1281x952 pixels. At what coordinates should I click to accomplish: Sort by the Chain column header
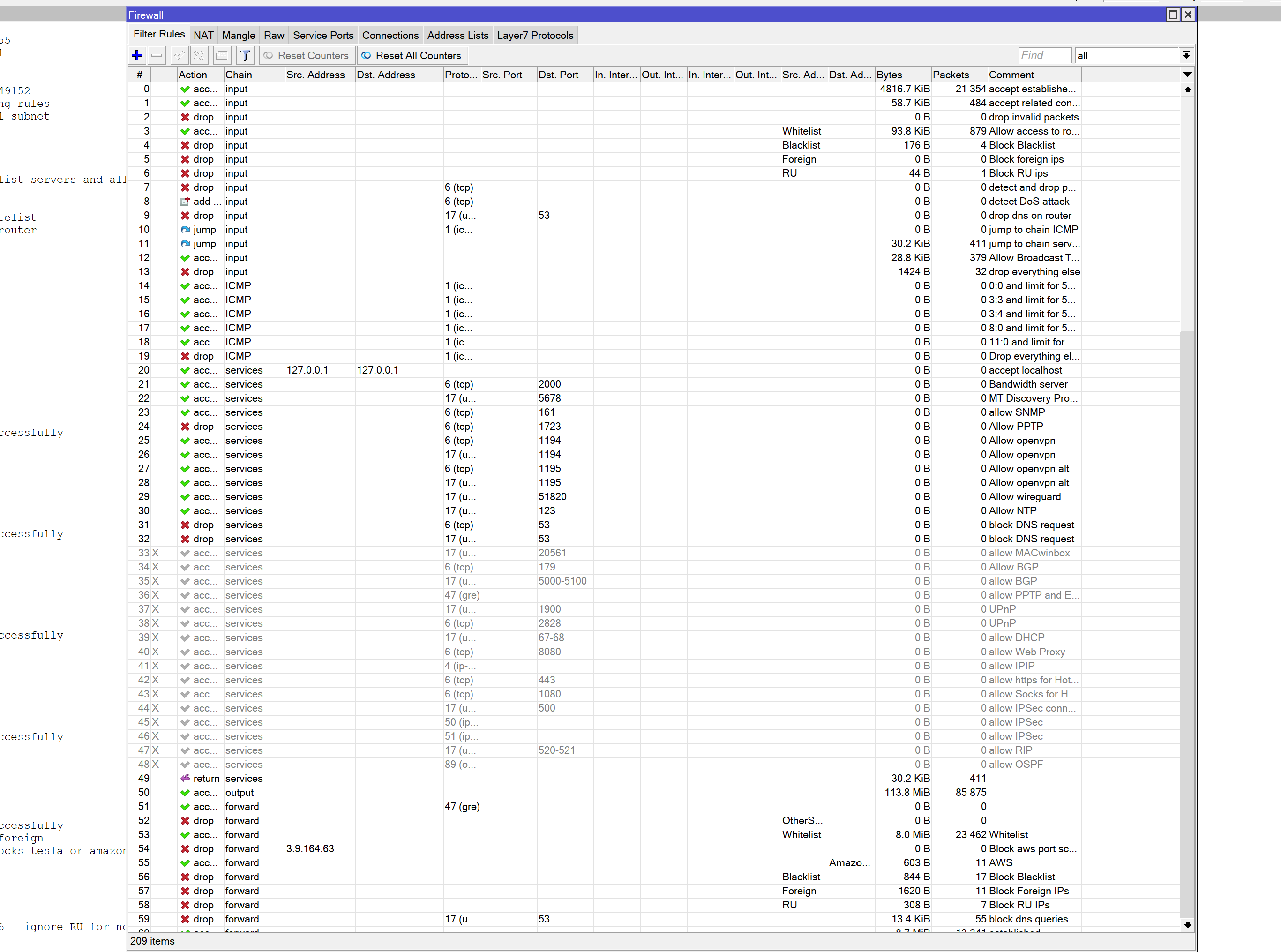click(x=254, y=75)
